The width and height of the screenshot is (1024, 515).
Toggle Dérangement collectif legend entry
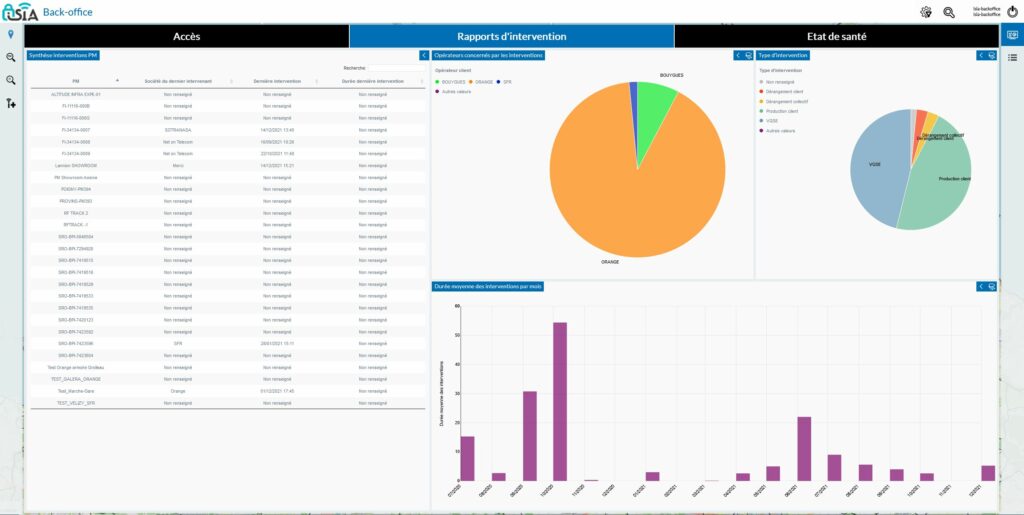[x=783, y=102]
